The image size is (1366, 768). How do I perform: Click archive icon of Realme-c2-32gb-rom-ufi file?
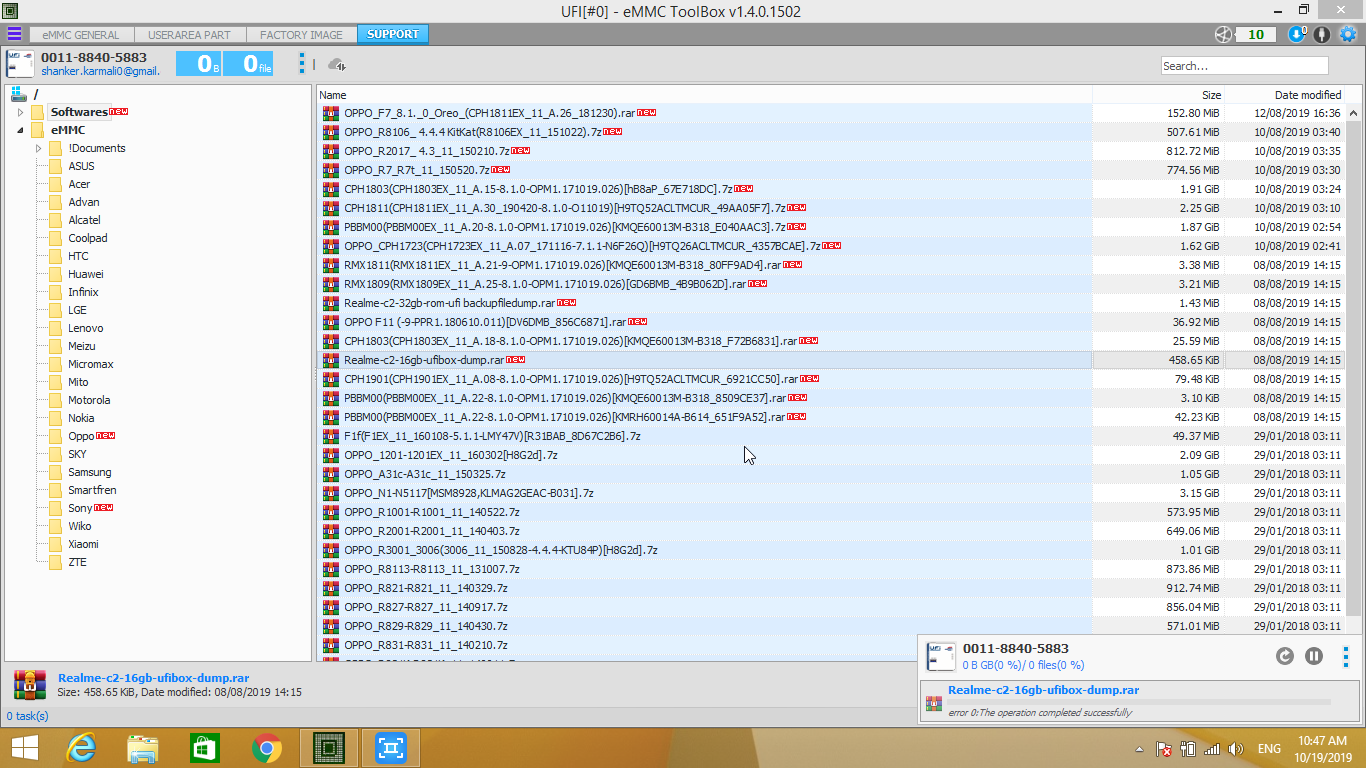pos(331,303)
